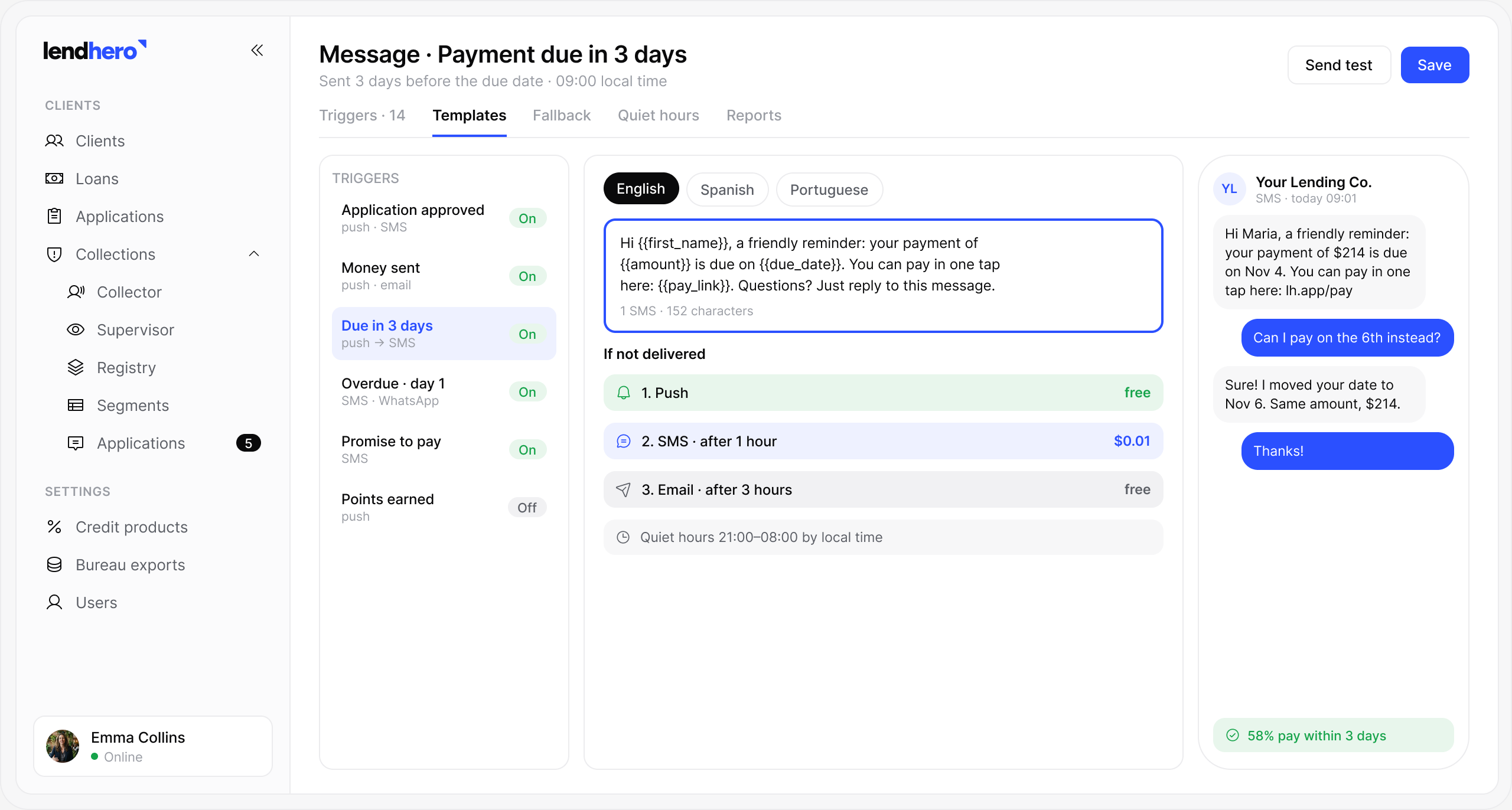This screenshot has width=1512, height=810.
Task: Select the Portuguese language template
Action: click(829, 190)
